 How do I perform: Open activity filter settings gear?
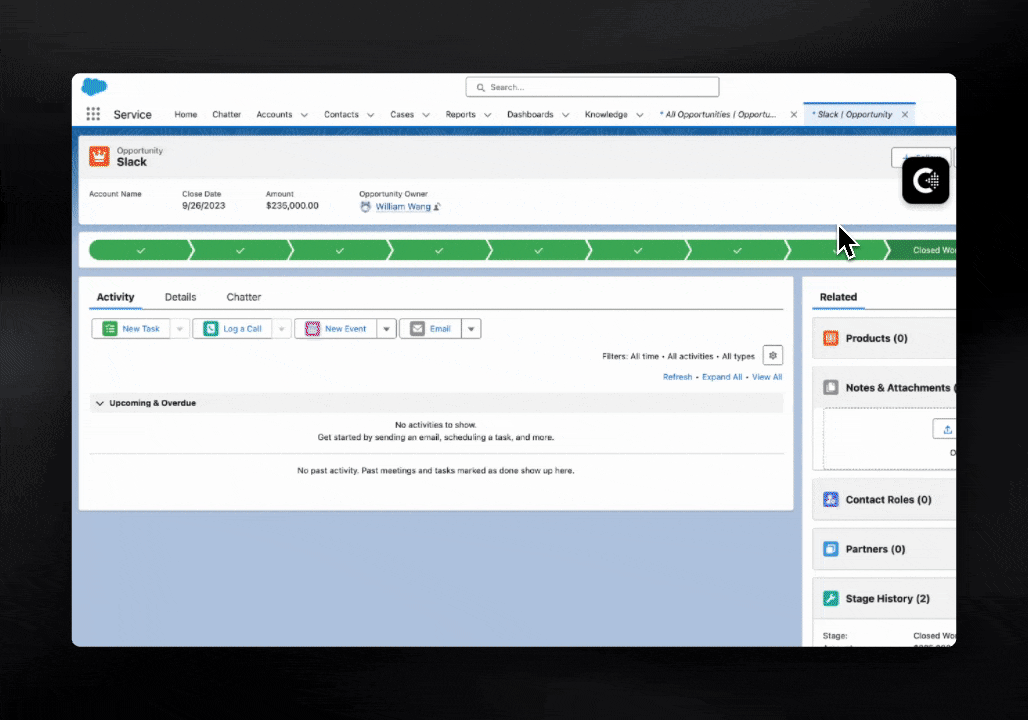pyautogui.click(x=772, y=356)
